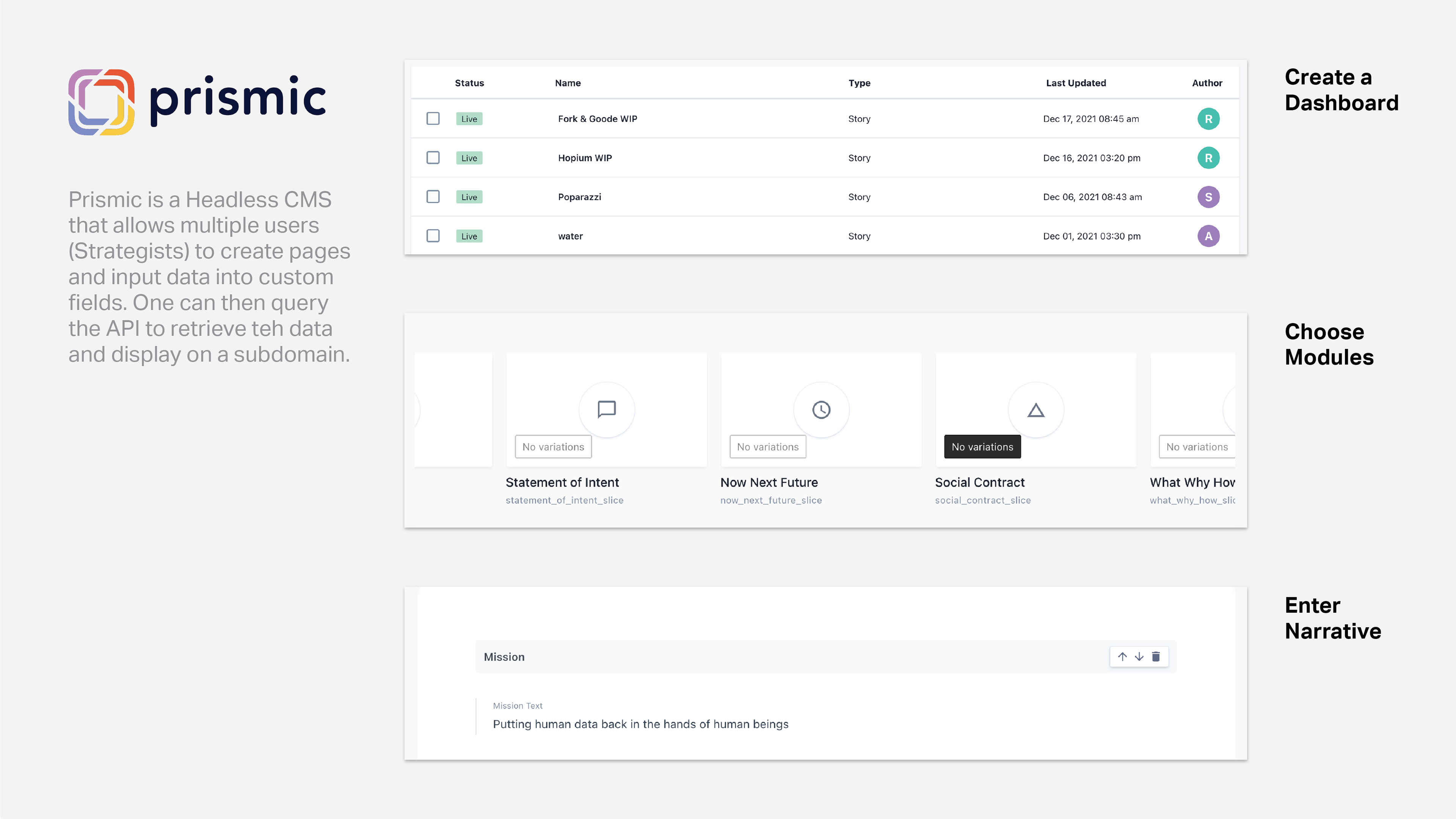Click into the Mission Text input field
Viewport: 1456px width, 819px height.
[x=640, y=724]
